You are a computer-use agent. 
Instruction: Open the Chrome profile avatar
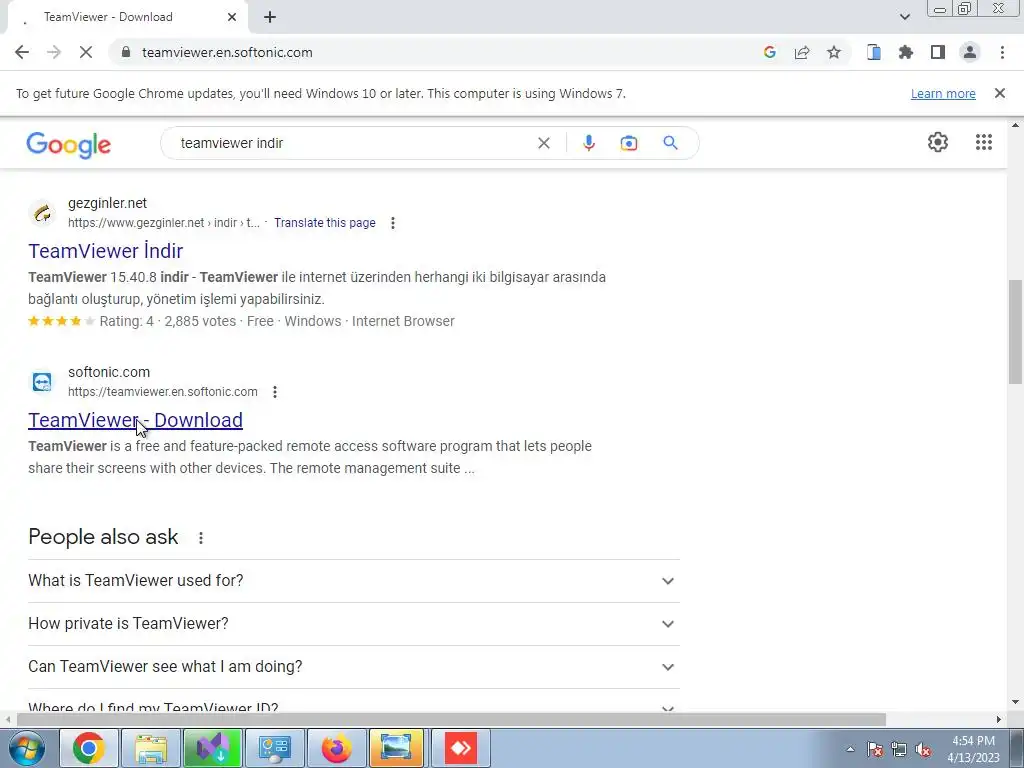click(x=970, y=52)
